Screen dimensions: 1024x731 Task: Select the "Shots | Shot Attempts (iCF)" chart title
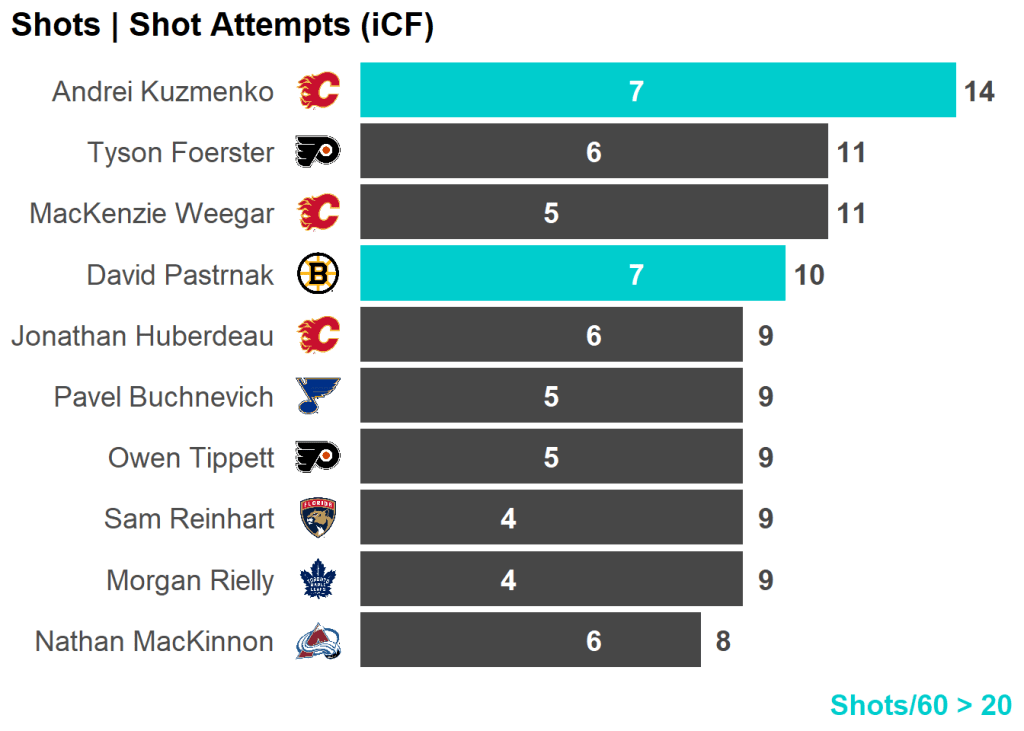[x=222, y=26]
